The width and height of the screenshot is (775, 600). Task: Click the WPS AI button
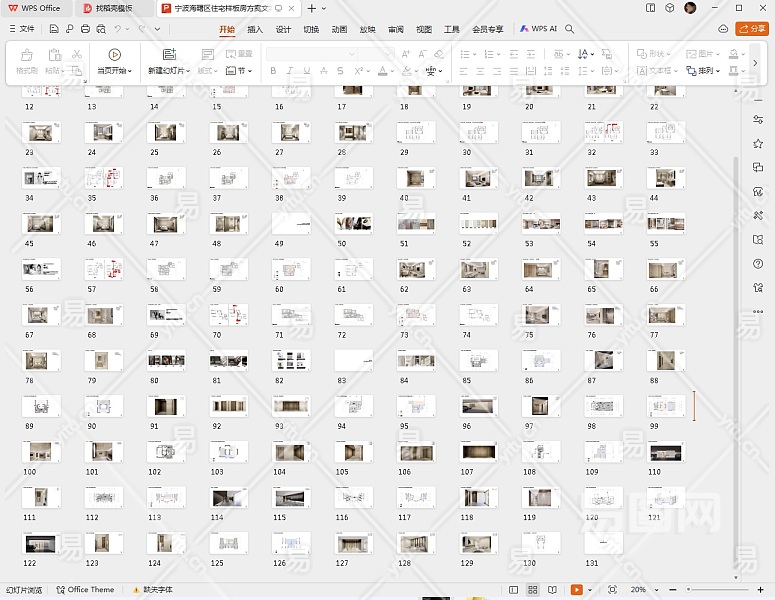[x=538, y=29]
